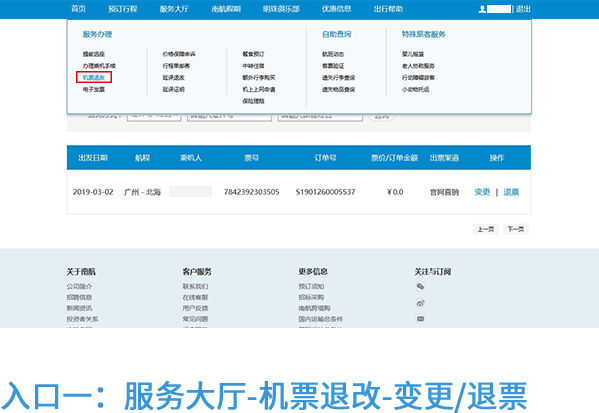Open 餐食预订 meal booking item
The height and width of the screenshot is (413, 599).
[x=253, y=54]
